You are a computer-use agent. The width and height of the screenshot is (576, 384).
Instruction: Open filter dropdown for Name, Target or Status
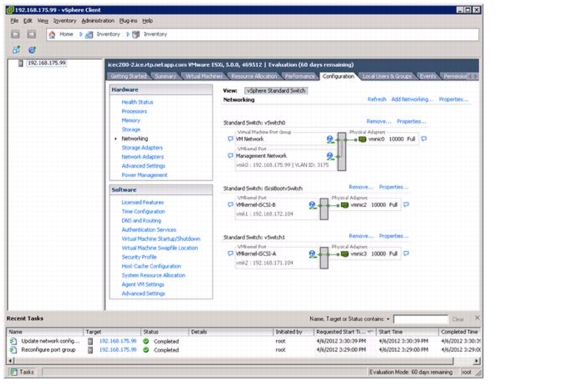point(388,319)
